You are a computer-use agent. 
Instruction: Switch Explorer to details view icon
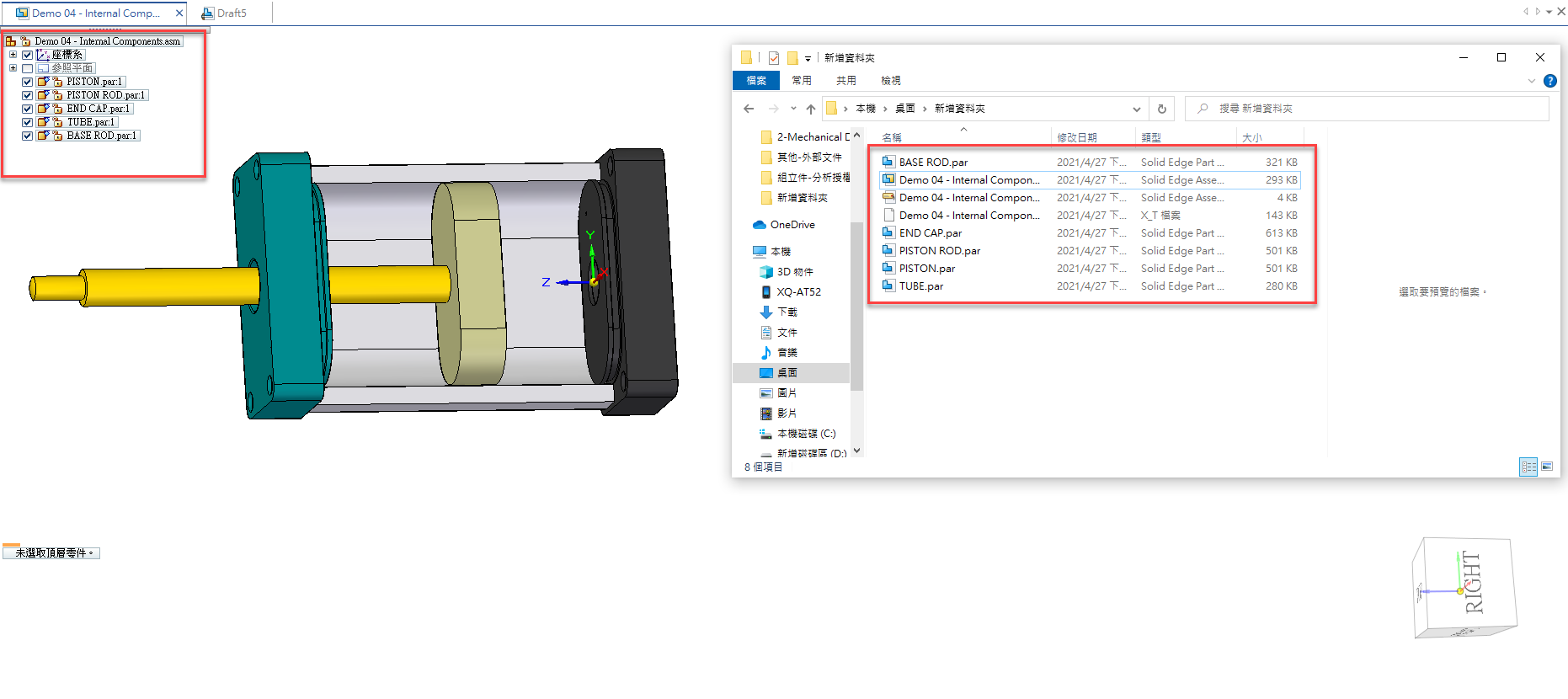pyautogui.click(x=1529, y=467)
